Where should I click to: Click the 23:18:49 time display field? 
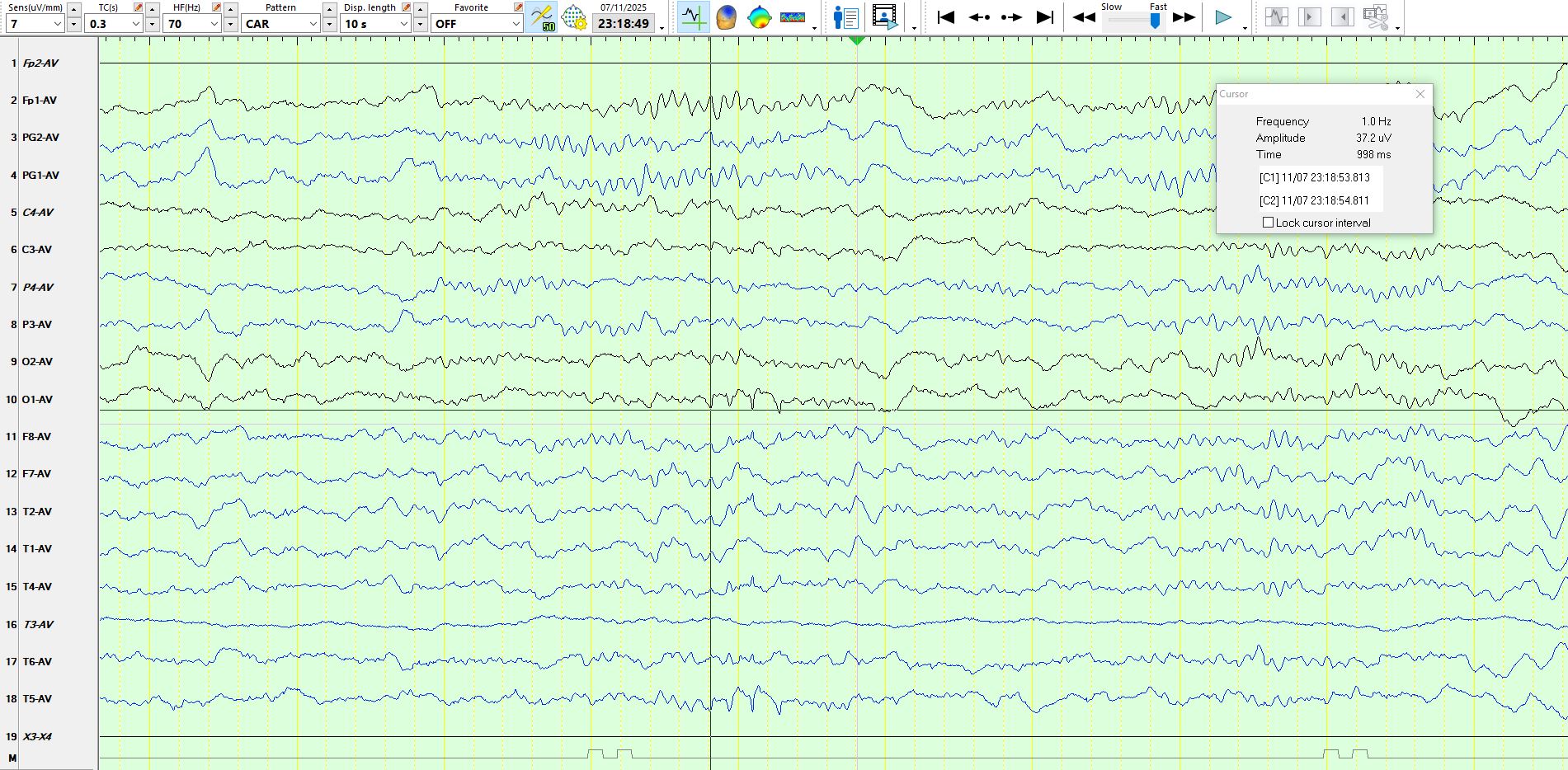(623, 24)
